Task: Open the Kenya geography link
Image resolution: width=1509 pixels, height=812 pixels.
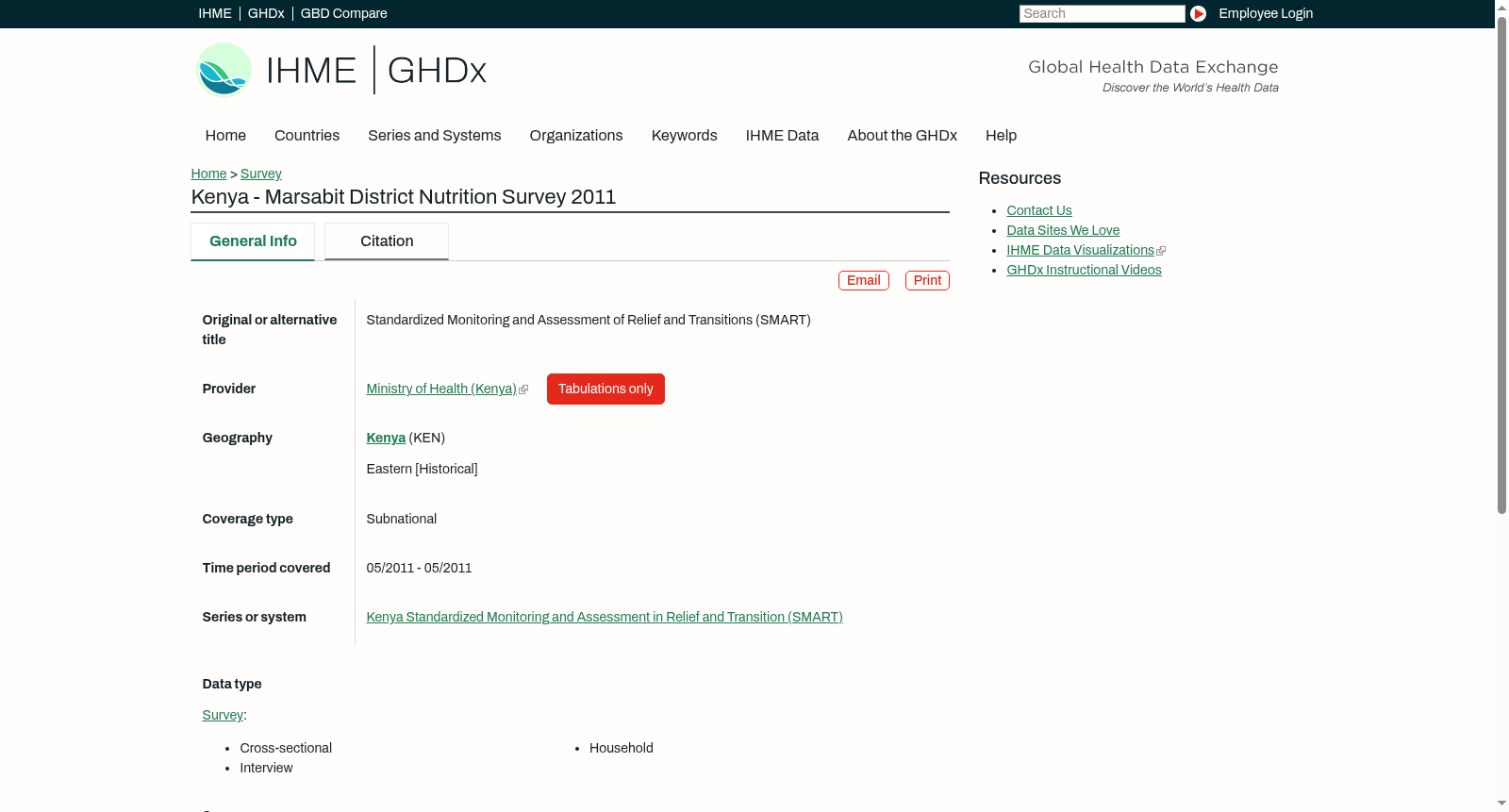Action: [x=386, y=438]
